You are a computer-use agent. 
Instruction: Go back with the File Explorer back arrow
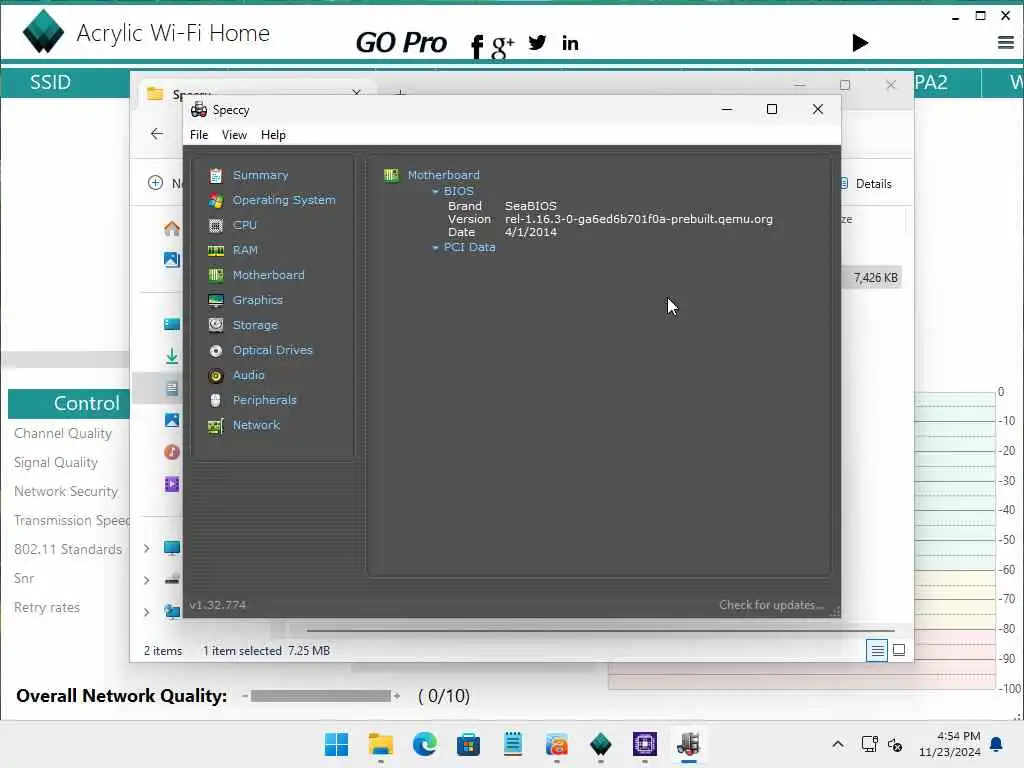pos(157,134)
